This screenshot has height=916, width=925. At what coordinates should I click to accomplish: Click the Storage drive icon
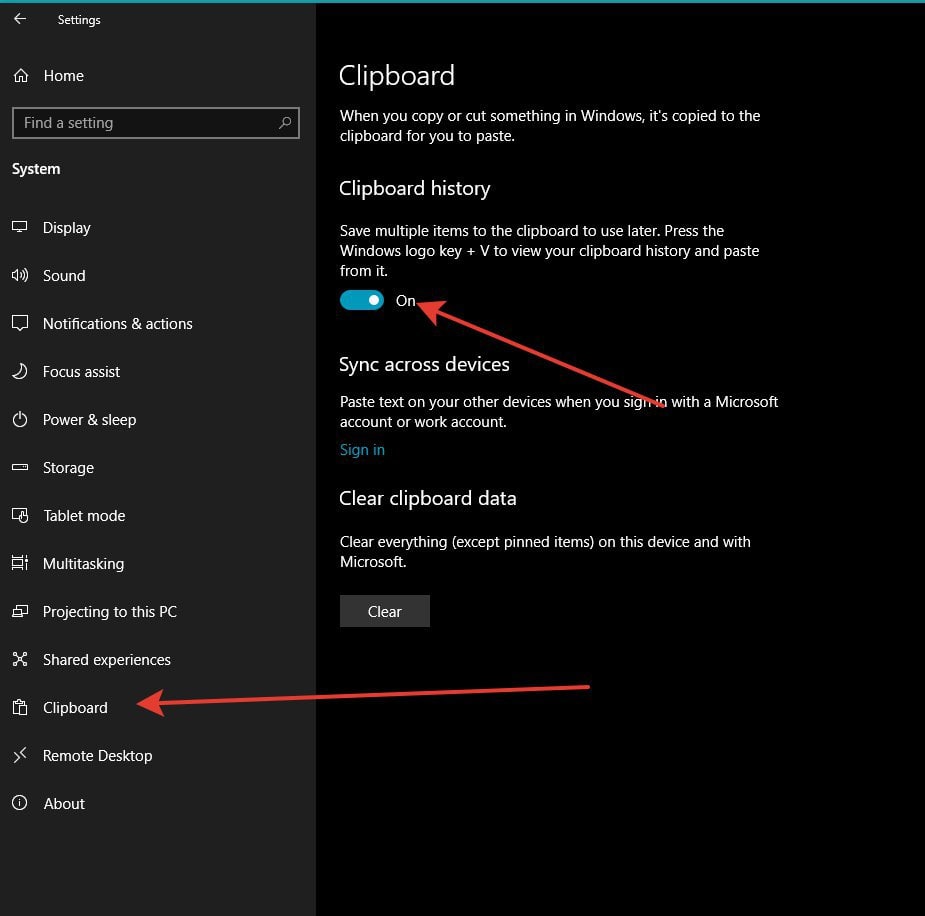pos(19,467)
